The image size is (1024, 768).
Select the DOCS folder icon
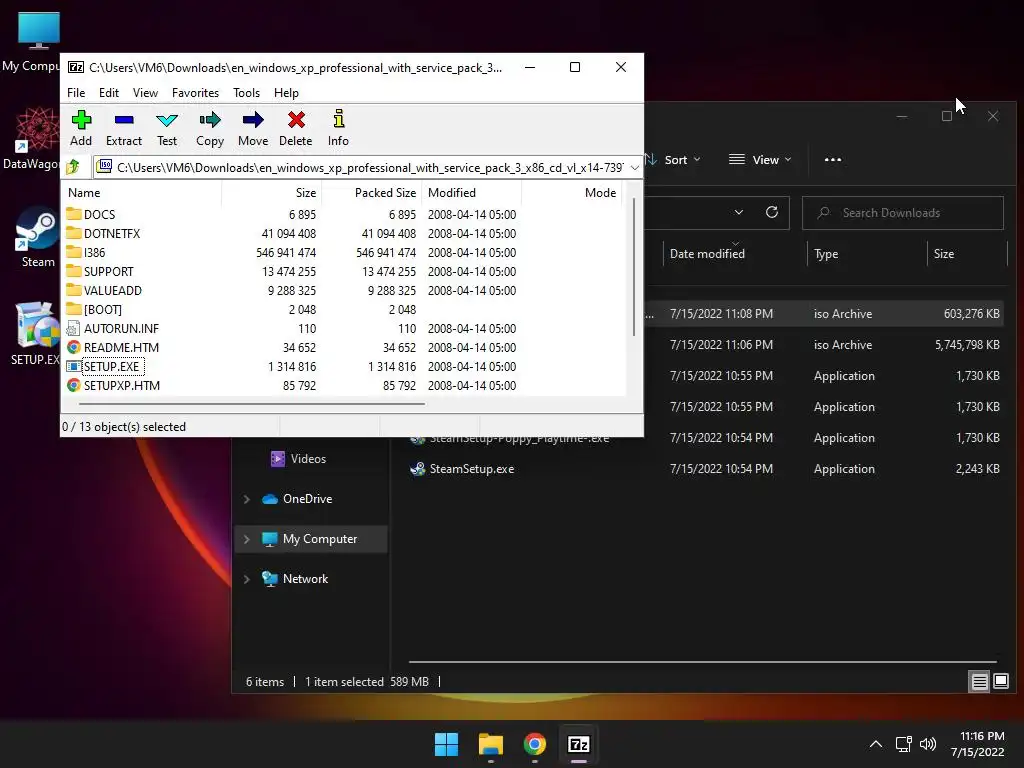pos(74,214)
